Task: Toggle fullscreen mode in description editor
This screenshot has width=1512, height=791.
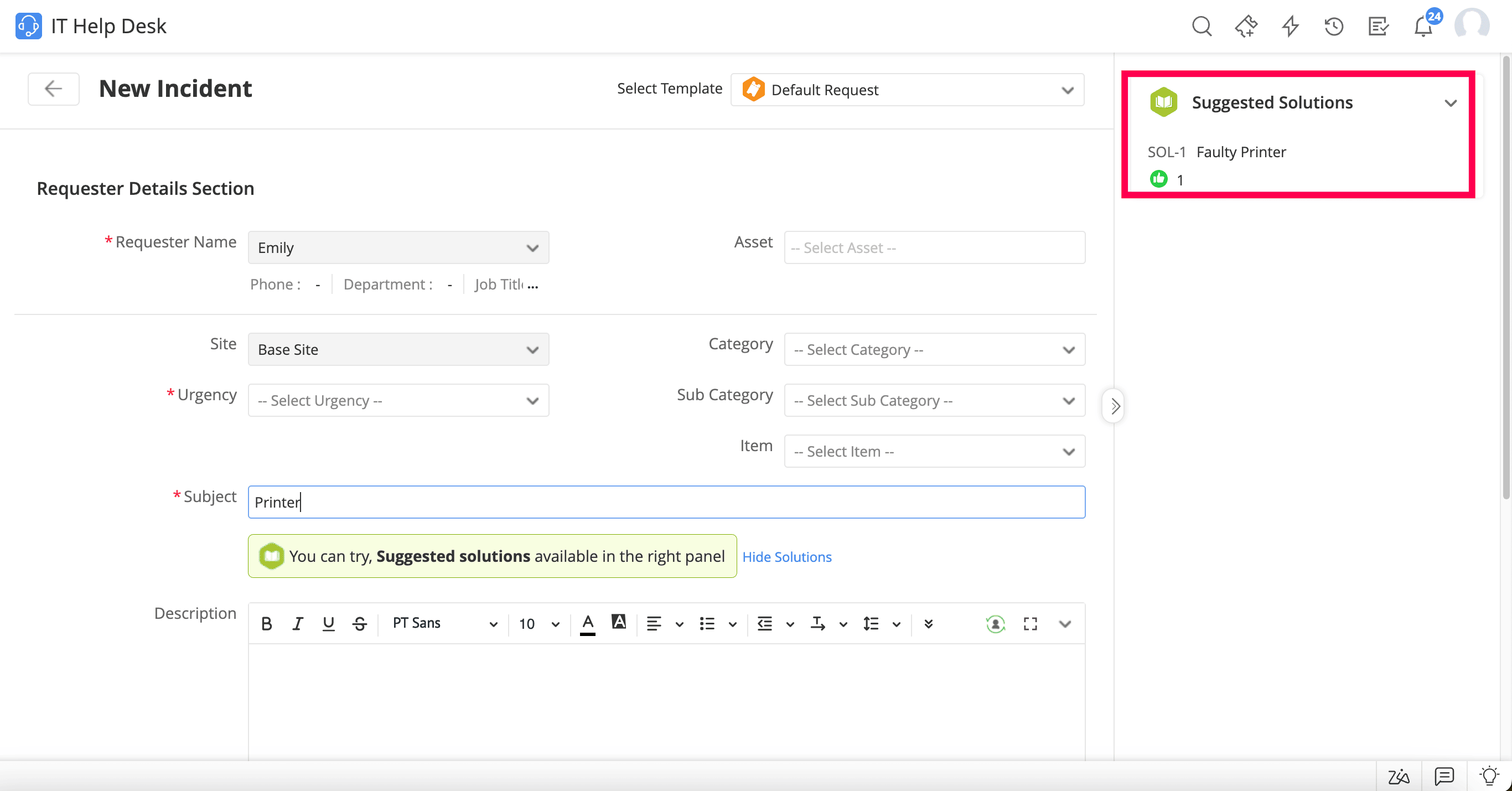Action: [x=1030, y=624]
